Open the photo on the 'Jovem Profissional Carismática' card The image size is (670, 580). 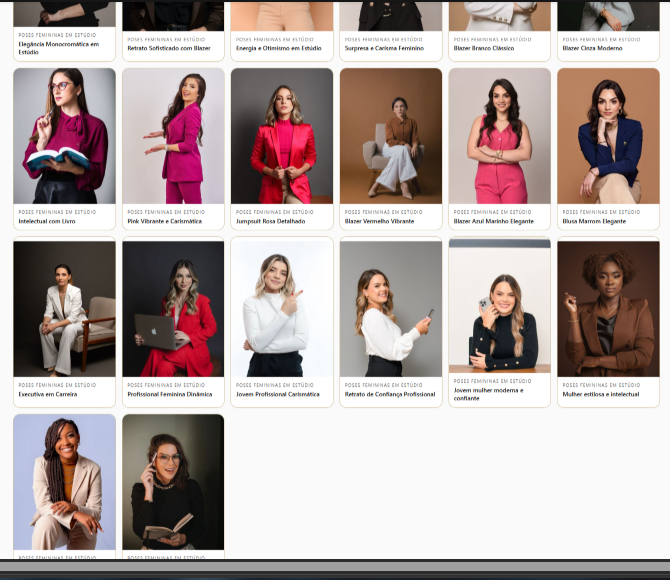282,309
